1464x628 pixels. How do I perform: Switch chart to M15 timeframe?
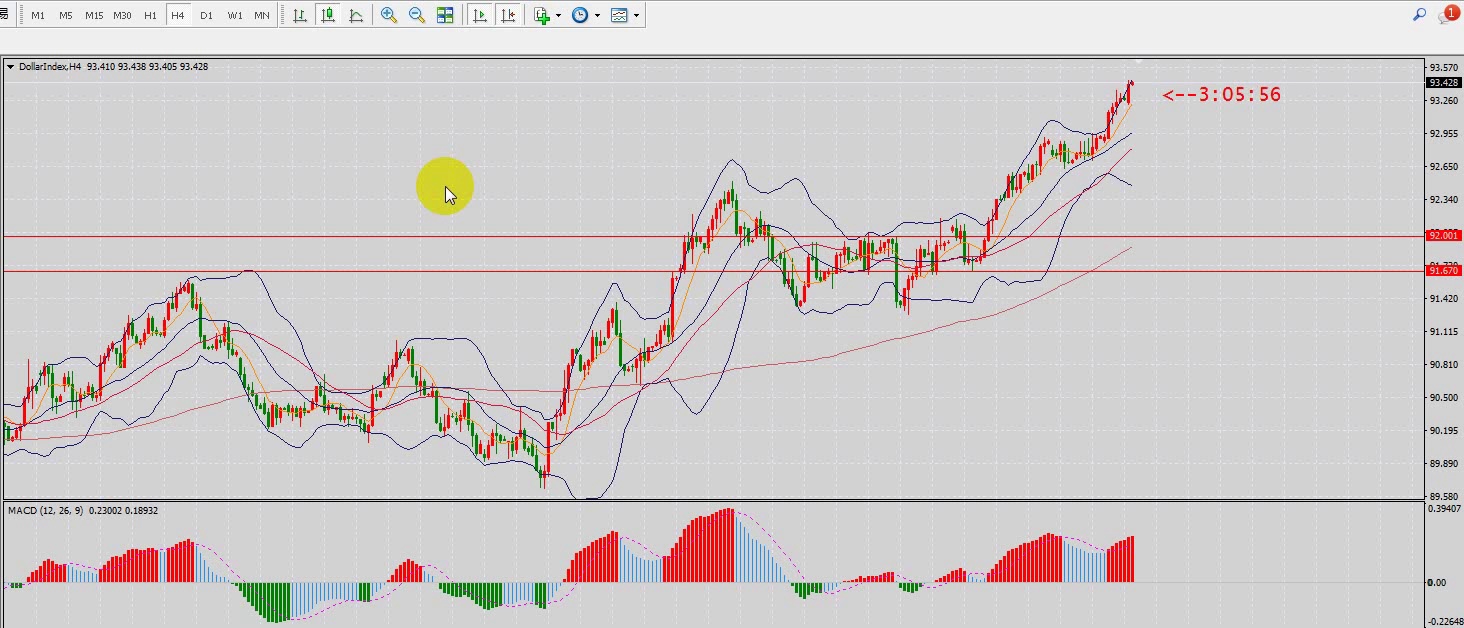click(94, 15)
